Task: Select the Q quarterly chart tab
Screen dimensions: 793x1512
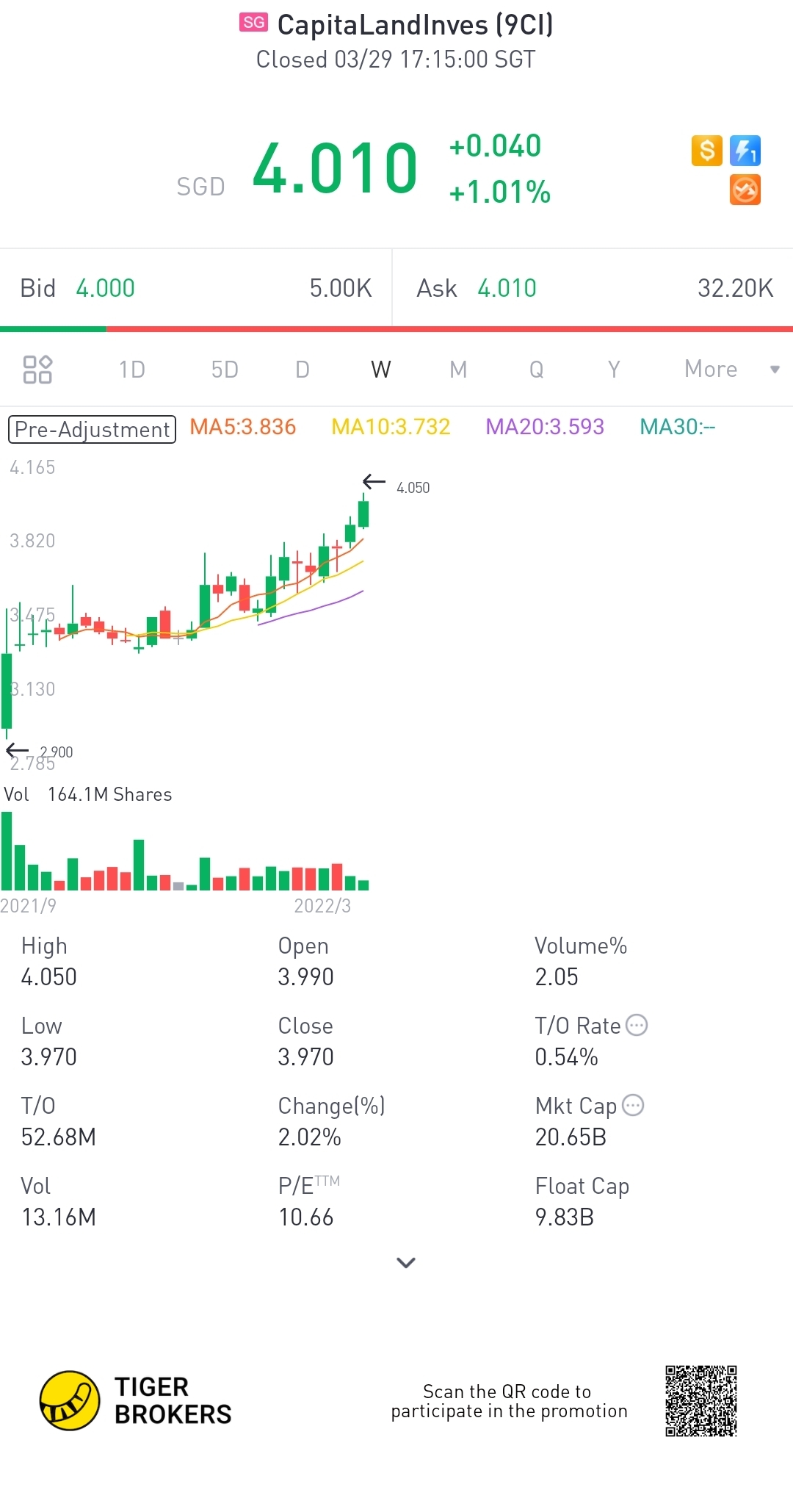Action: [537, 369]
